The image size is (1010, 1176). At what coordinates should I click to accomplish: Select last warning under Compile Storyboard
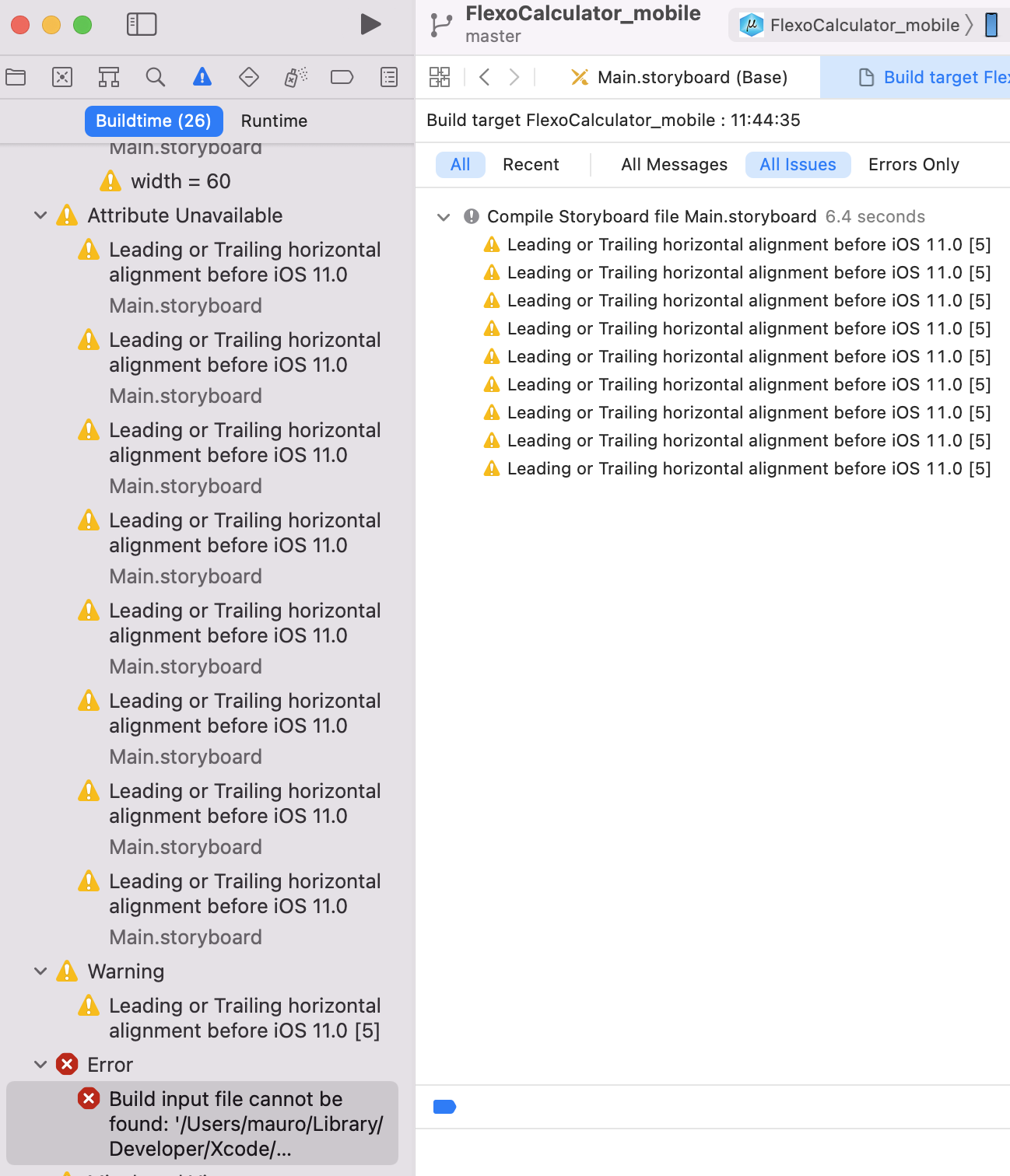[x=738, y=469]
